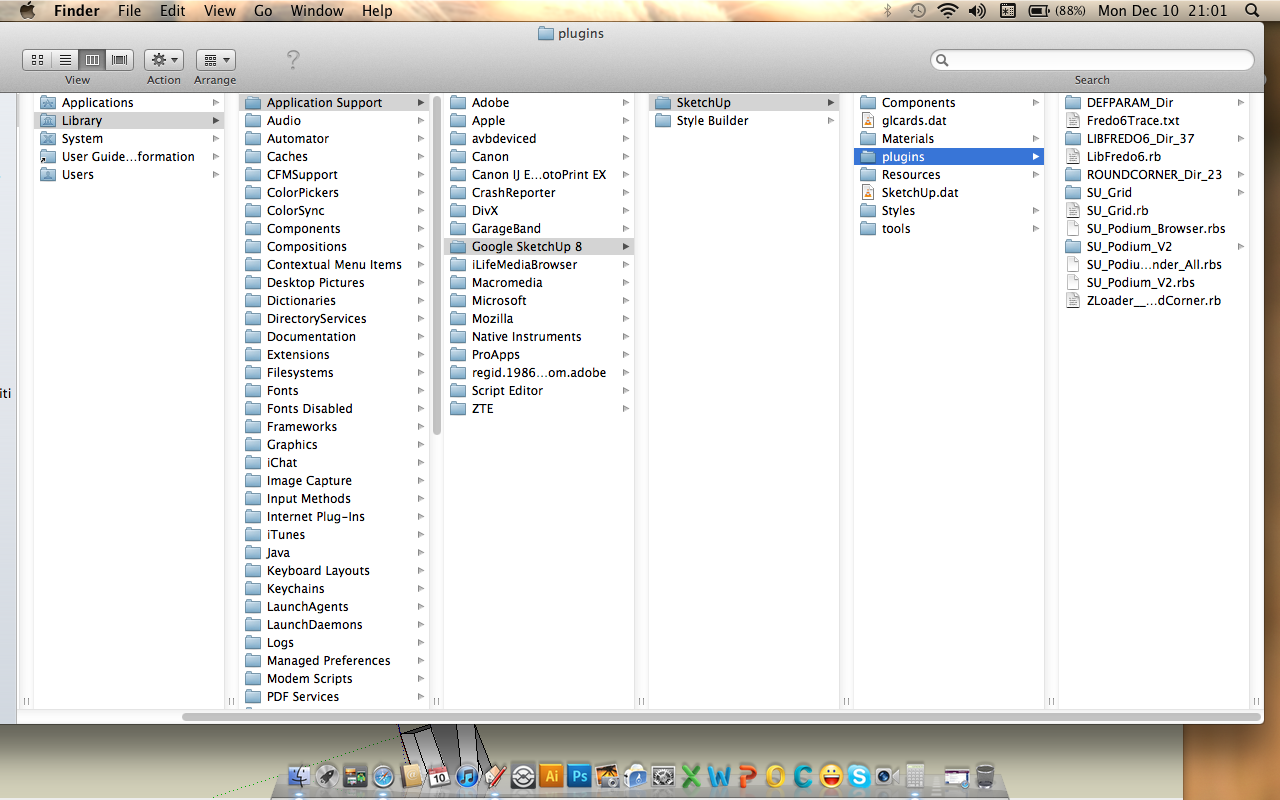Click inside the Search field

[1095, 60]
